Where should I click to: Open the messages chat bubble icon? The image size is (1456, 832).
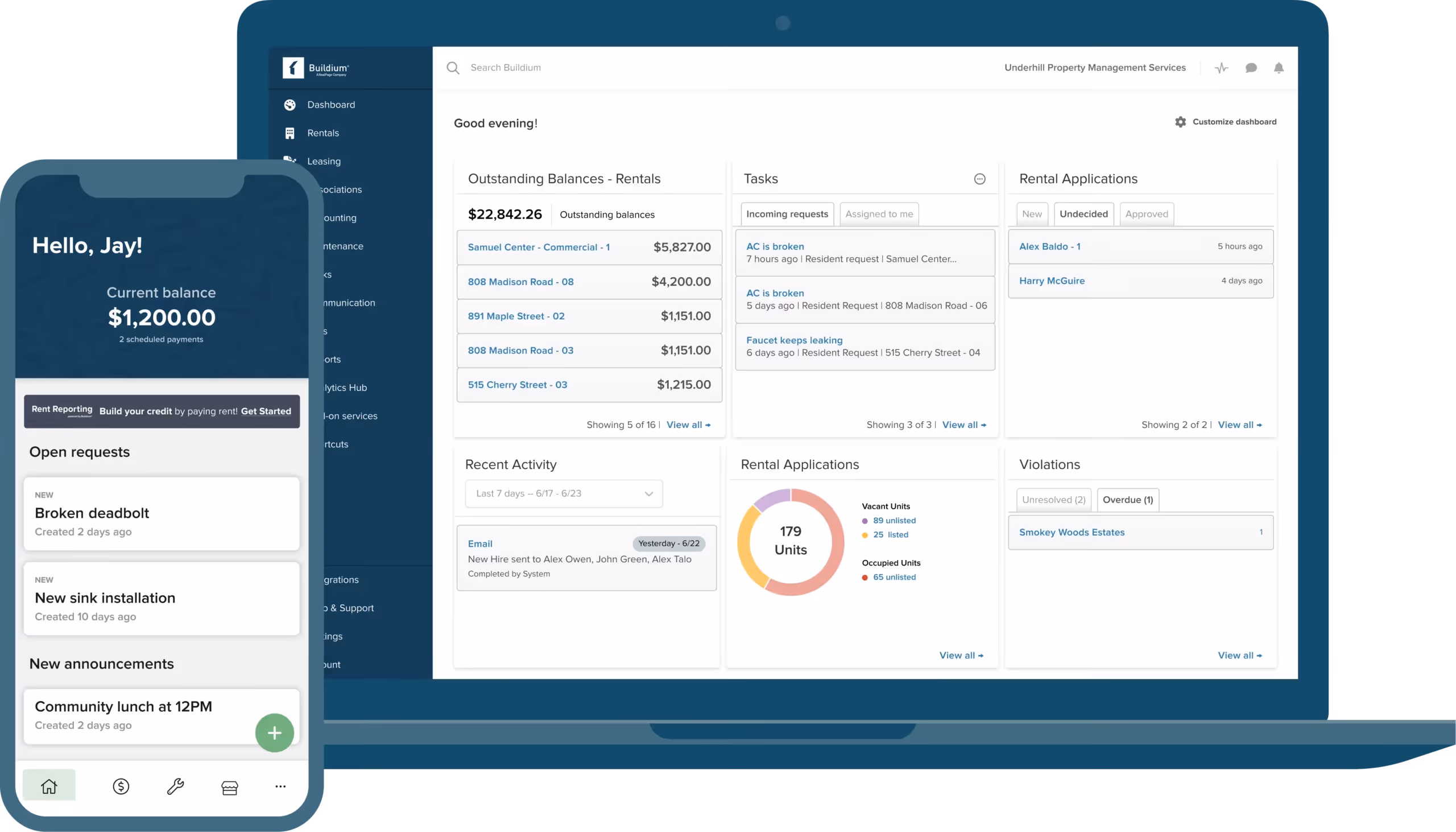click(1251, 67)
